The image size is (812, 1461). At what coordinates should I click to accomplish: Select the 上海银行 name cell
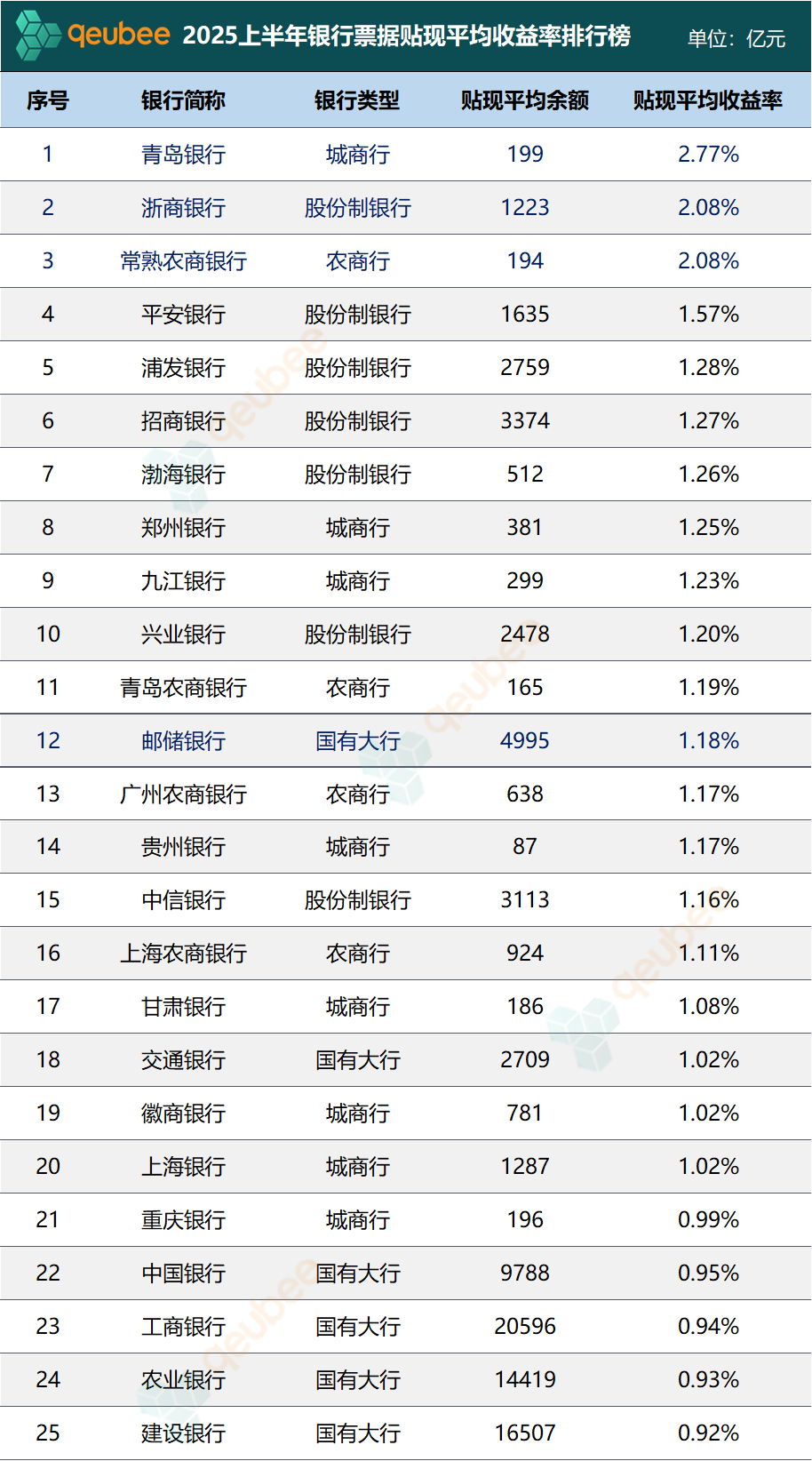click(183, 1167)
